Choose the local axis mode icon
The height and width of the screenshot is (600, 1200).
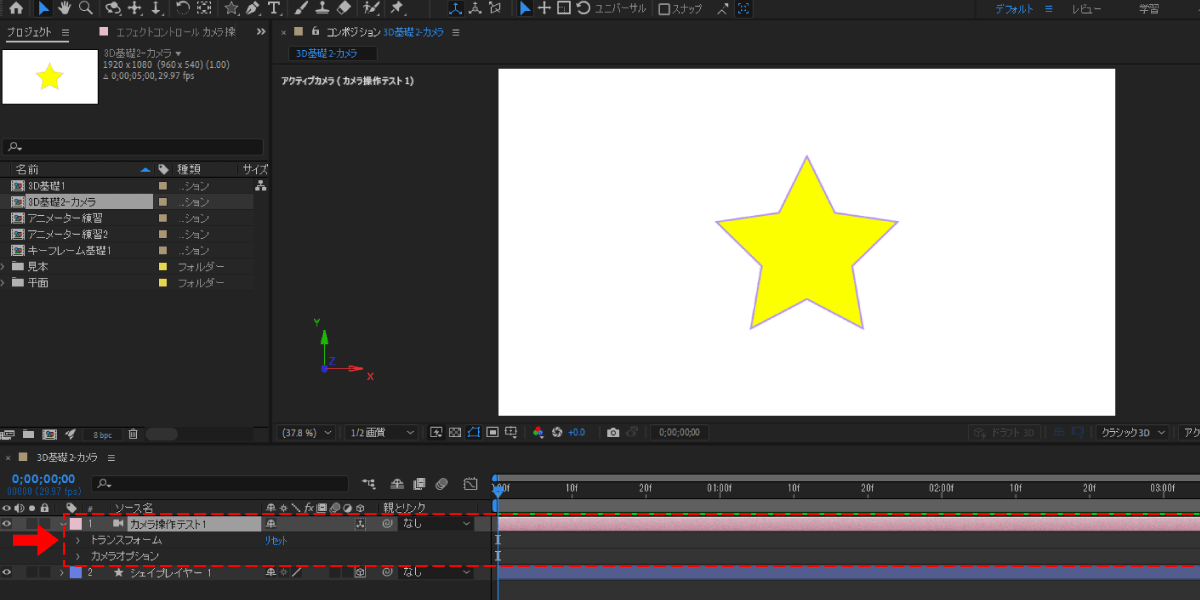[455, 9]
